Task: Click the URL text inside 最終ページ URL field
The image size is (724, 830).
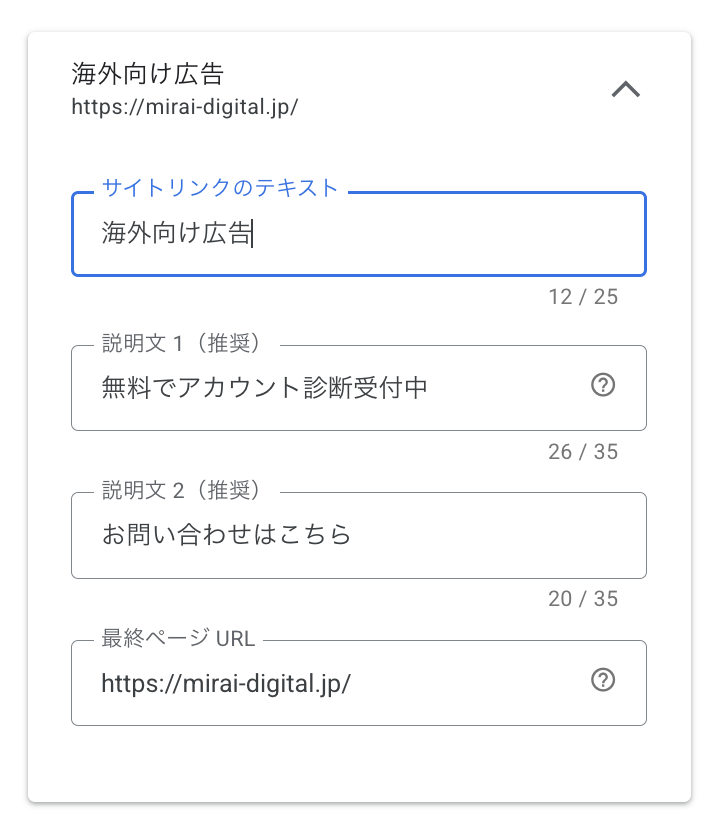Action: (x=226, y=683)
